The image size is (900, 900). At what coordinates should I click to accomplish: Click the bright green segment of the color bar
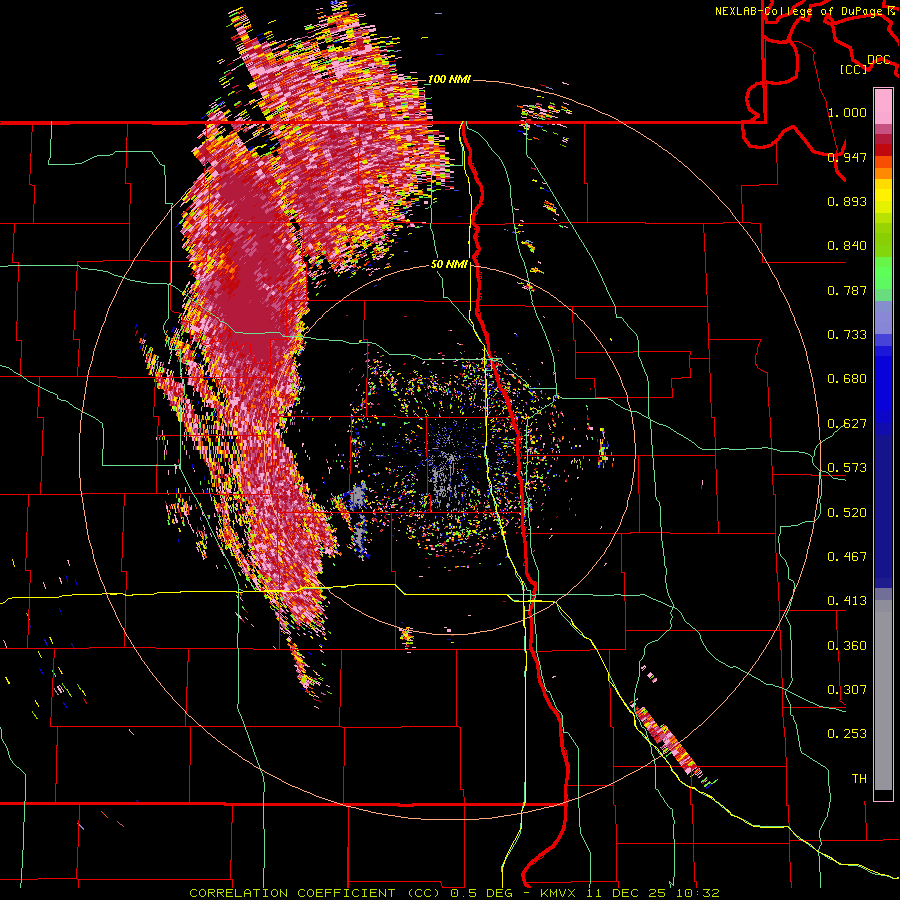tap(883, 273)
